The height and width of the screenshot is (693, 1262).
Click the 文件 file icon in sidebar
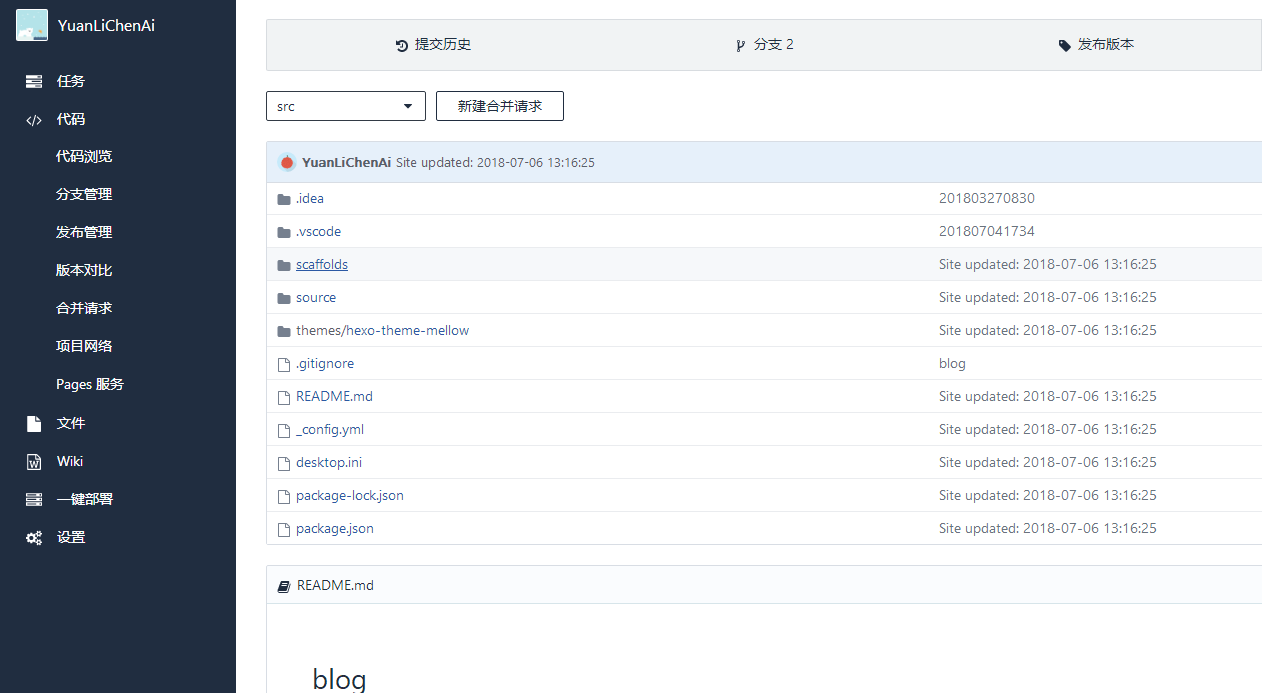pos(34,424)
